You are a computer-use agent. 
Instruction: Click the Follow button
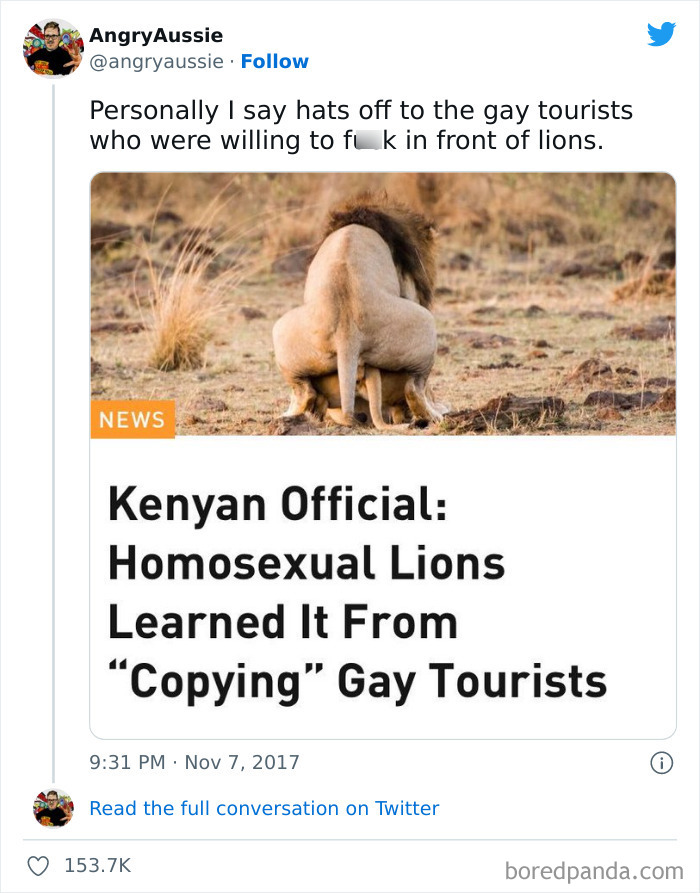click(x=275, y=62)
